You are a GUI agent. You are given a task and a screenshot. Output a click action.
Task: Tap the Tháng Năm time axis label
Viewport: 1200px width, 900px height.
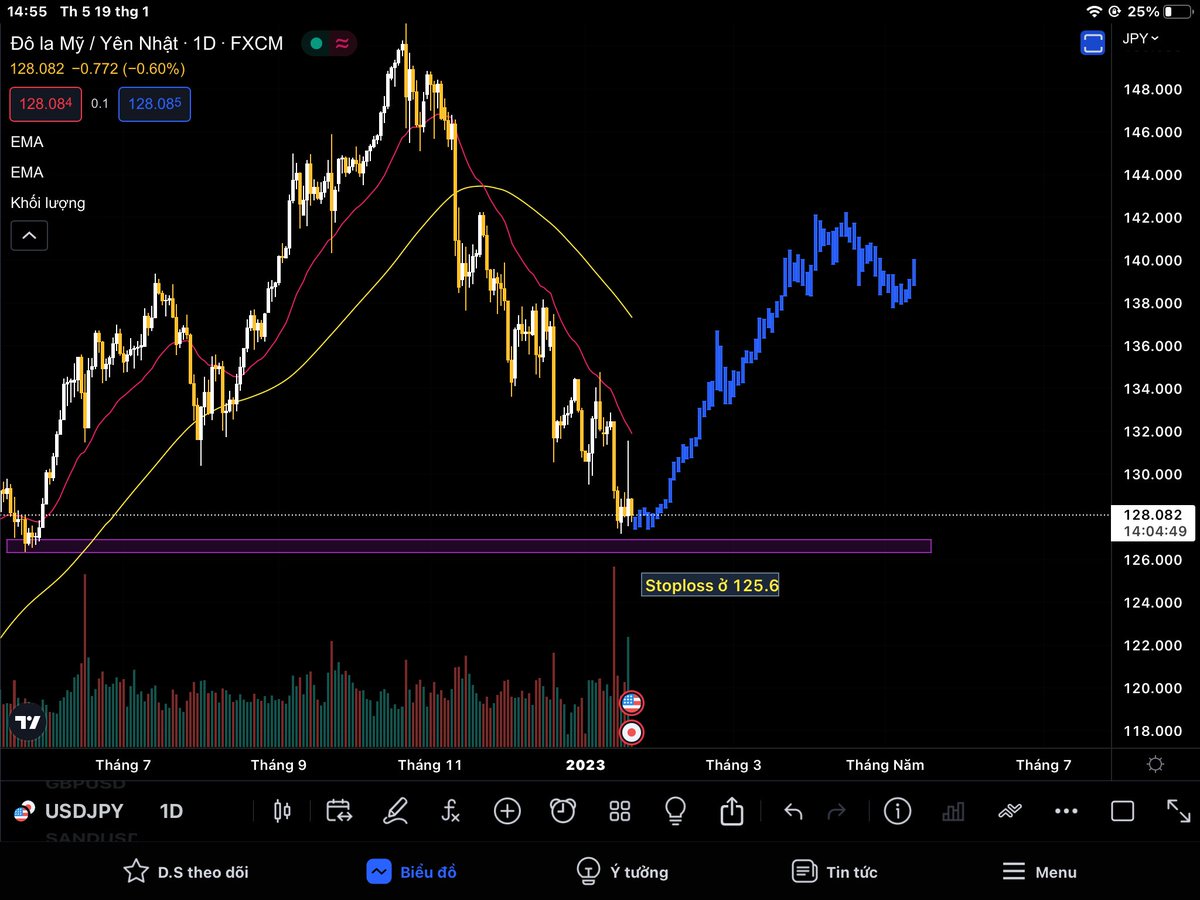tap(885, 765)
